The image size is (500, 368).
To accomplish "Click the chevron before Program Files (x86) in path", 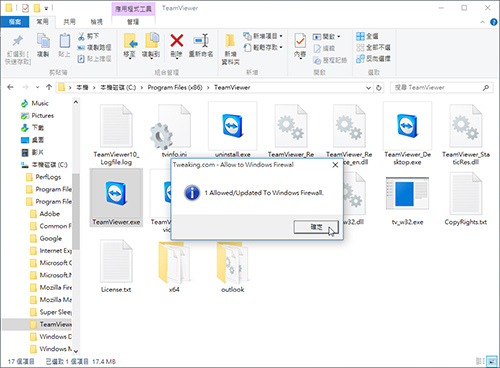I will point(142,88).
